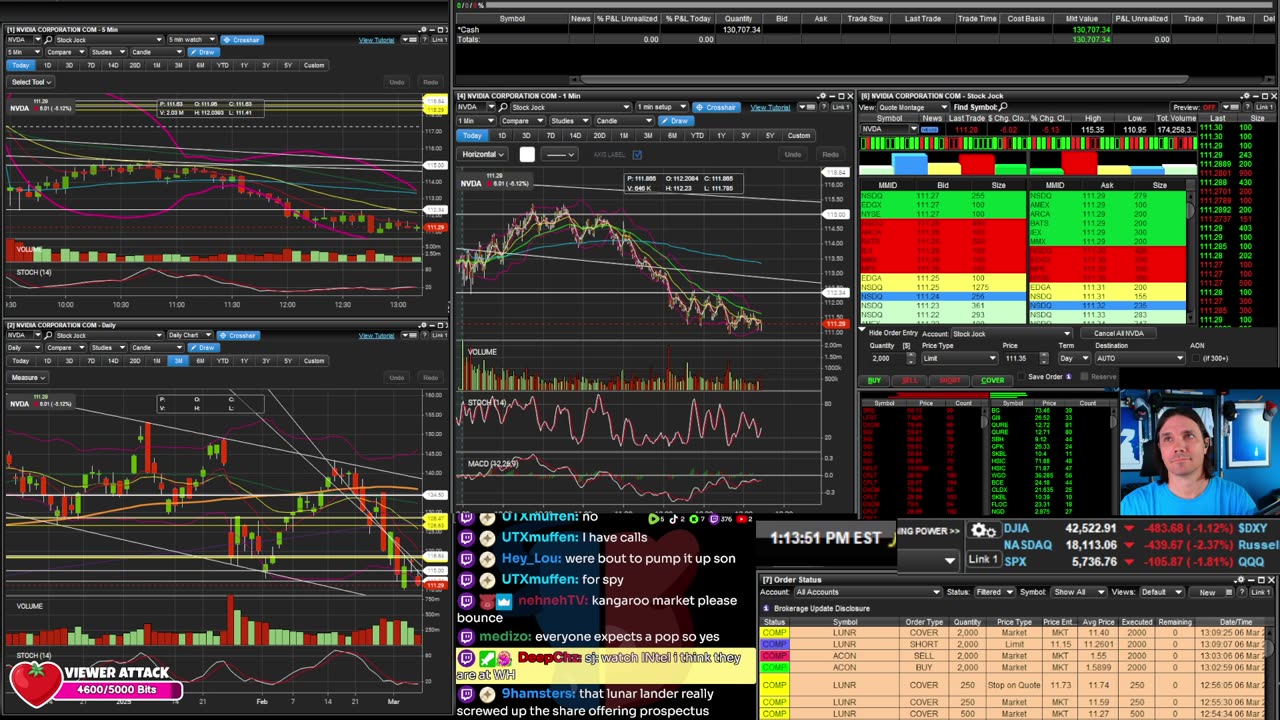Image resolution: width=1280 pixels, height=720 pixels.
Task: Select 5Y range tab in 1 Min chart
Action: click(769, 135)
